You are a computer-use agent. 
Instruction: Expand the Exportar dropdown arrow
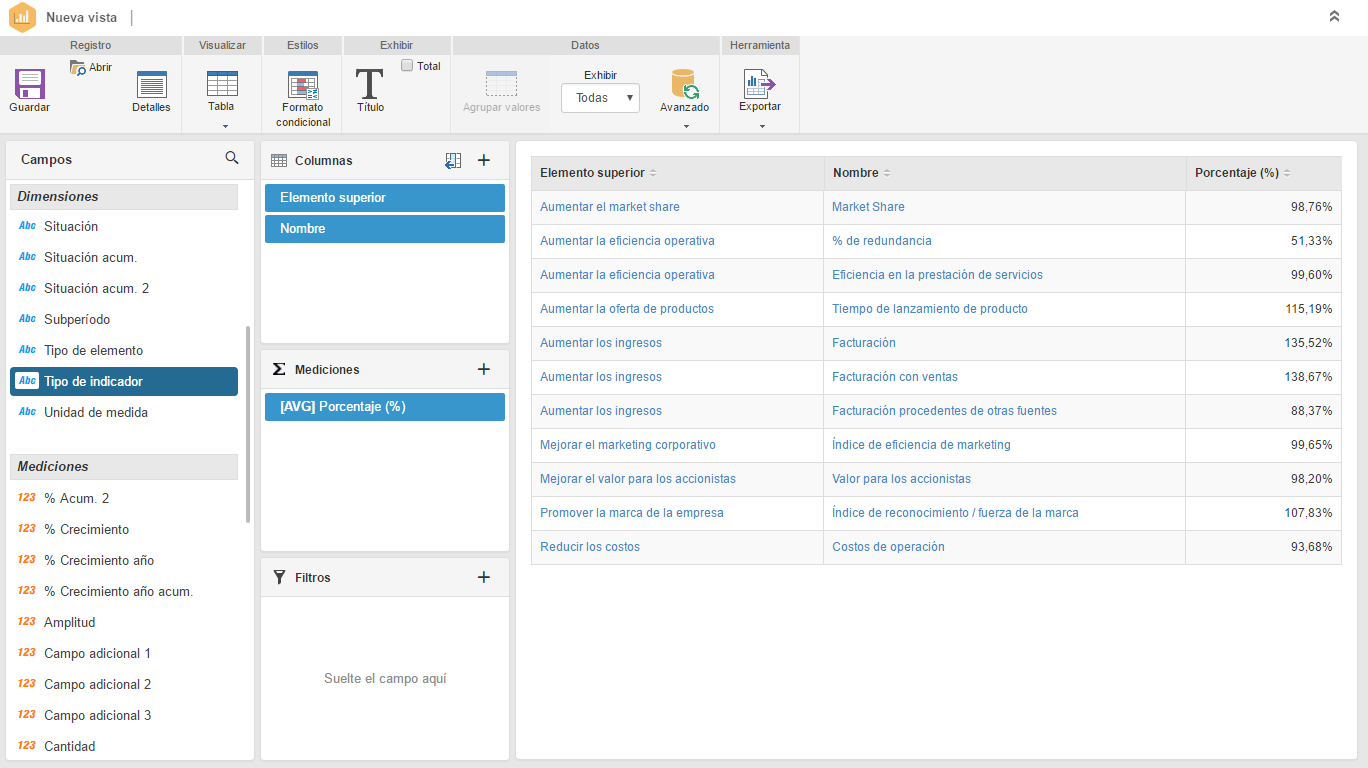pos(762,126)
